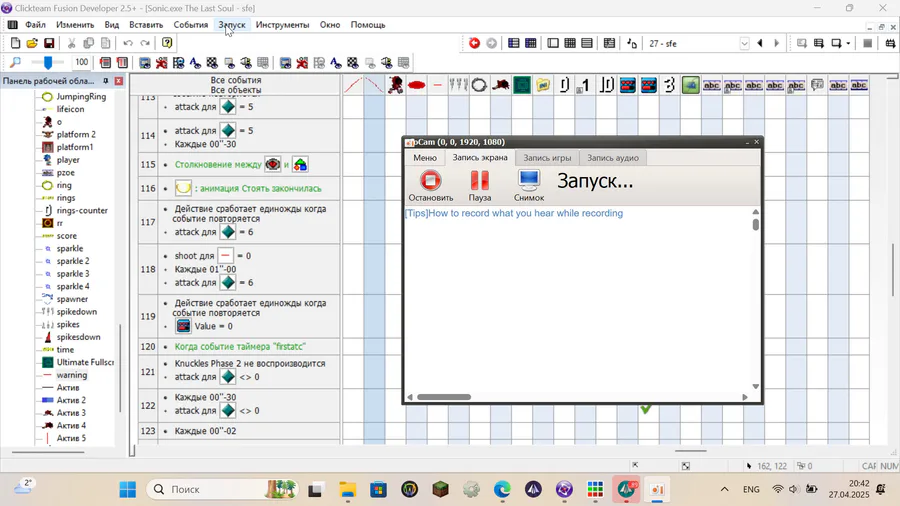Click the red dash object column icon

(x=437, y=85)
